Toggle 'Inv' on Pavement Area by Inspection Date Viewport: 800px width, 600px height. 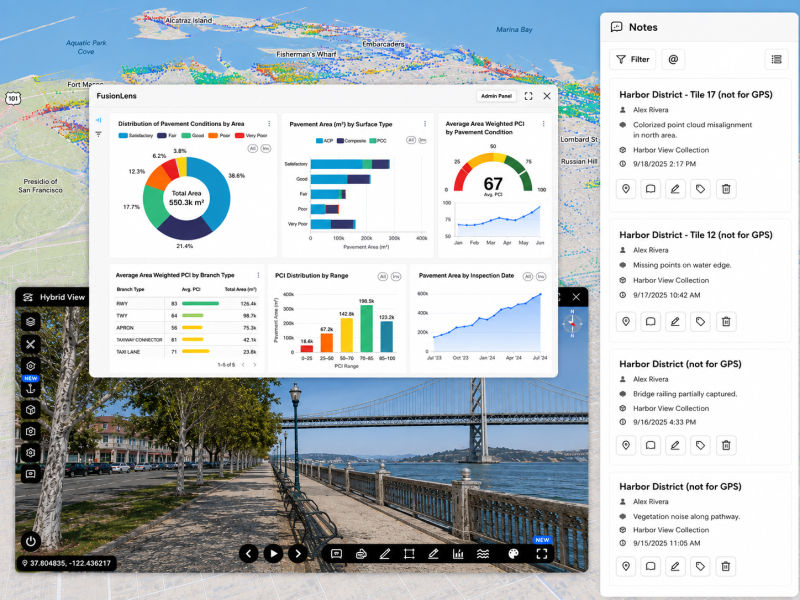(541, 277)
